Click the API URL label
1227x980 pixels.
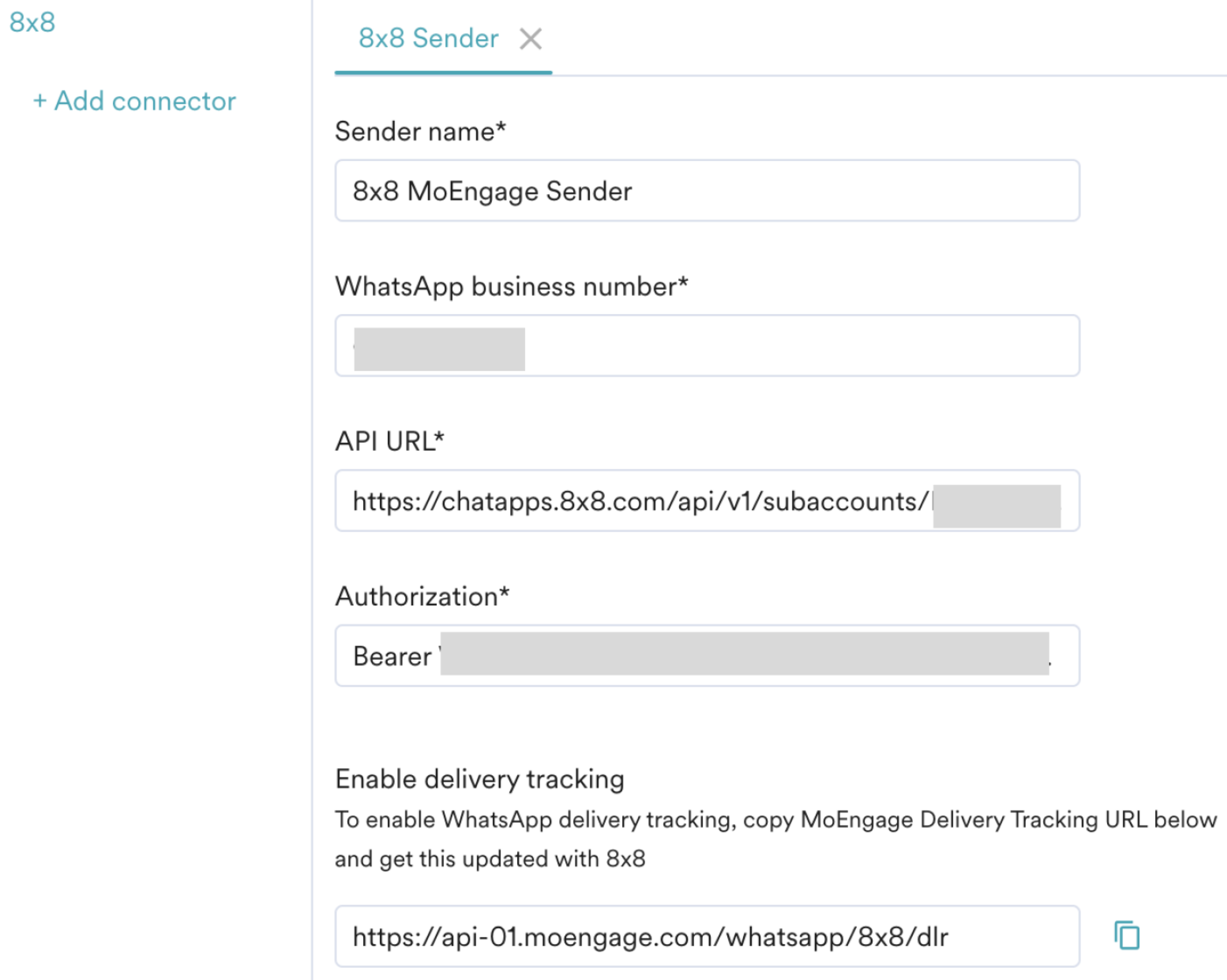click(x=389, y=441)
